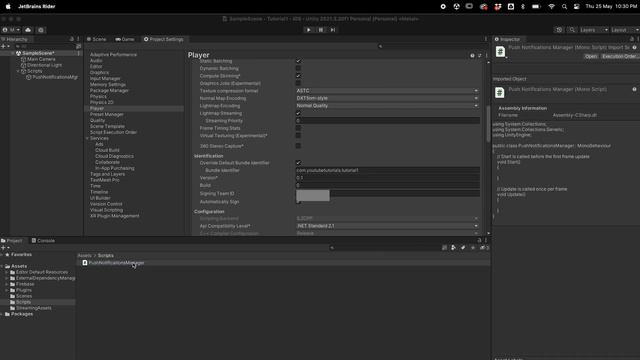Switch to the Scene tab
This screenshot has width=640, height=360.
click(96, 39)
